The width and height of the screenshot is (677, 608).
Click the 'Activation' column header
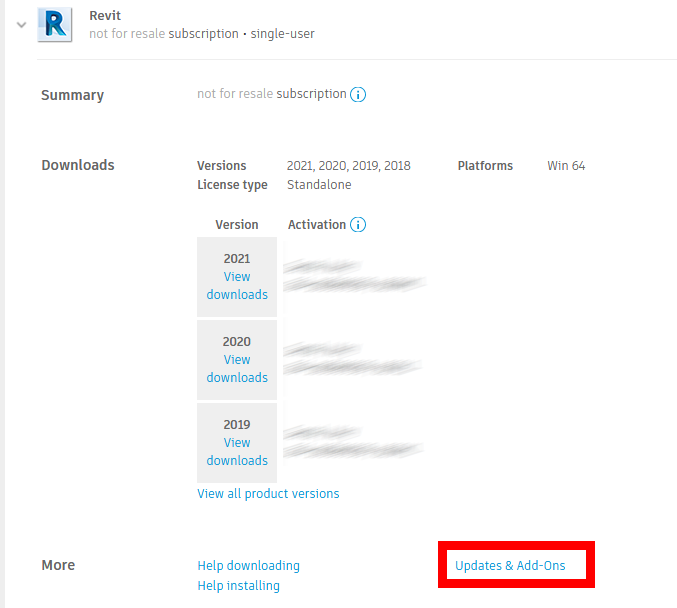[316, 225]
